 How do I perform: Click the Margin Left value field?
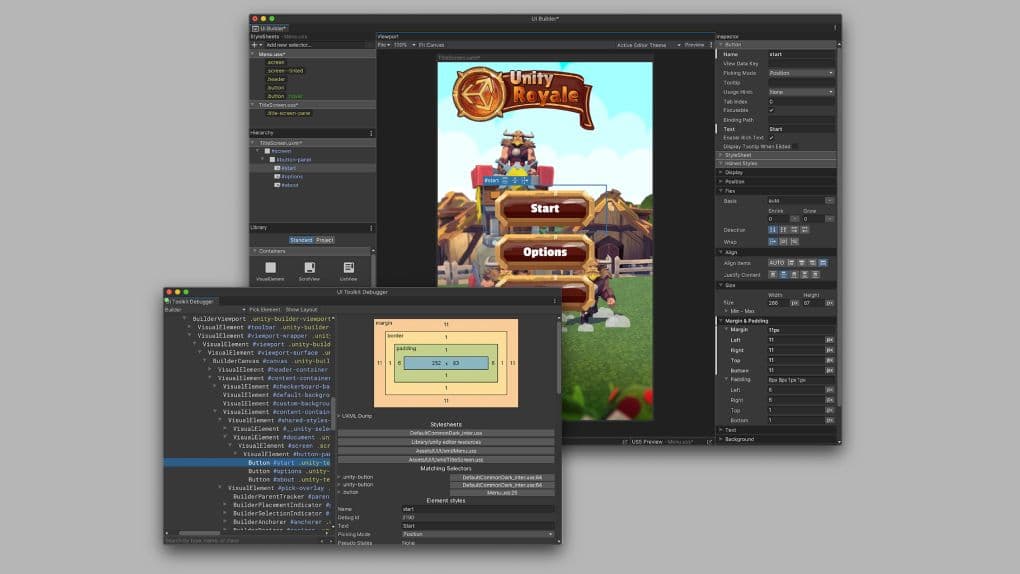[796, 340]
